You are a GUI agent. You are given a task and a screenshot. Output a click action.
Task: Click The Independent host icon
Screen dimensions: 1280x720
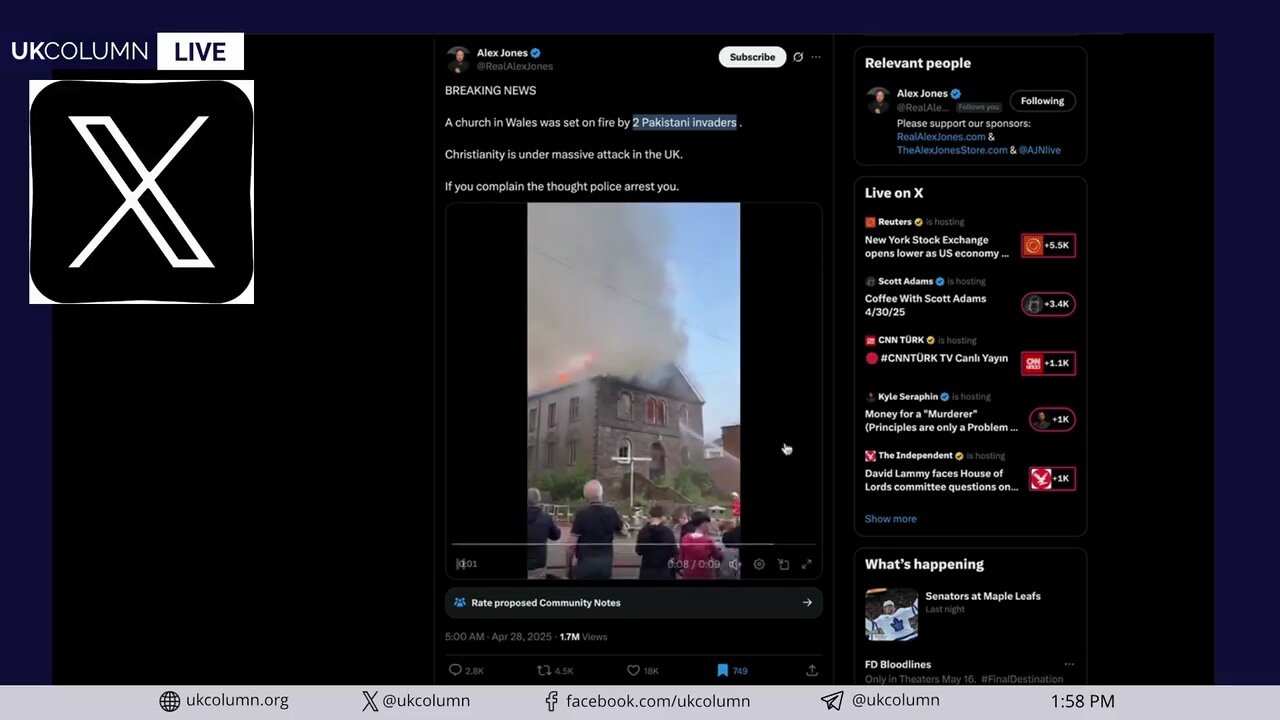[x=870, y=456]
